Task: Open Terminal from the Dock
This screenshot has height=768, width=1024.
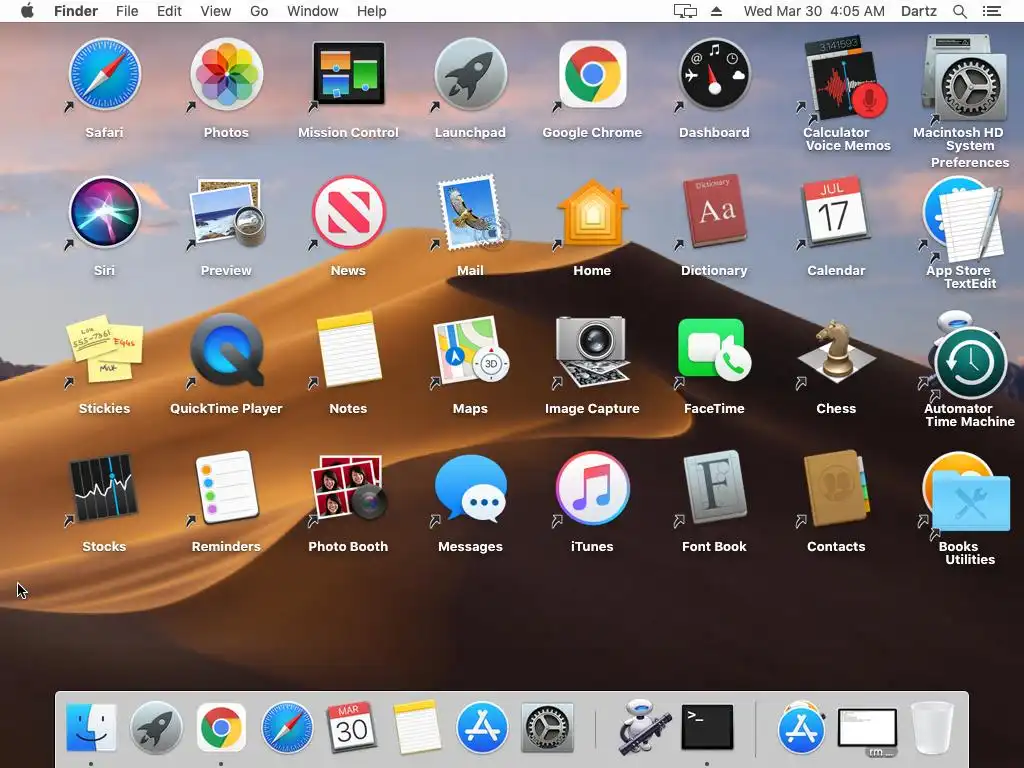Action: [707, 727]
